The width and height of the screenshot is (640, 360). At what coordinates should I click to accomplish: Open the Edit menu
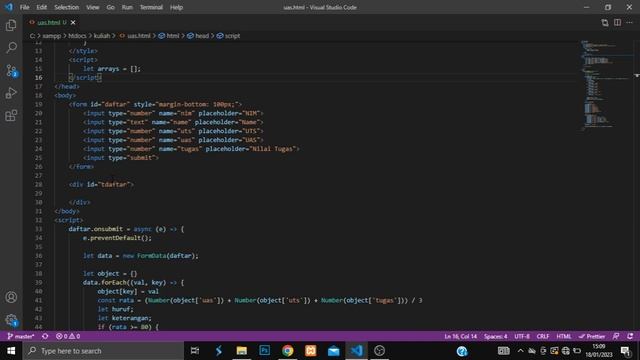tap(42, 7)
